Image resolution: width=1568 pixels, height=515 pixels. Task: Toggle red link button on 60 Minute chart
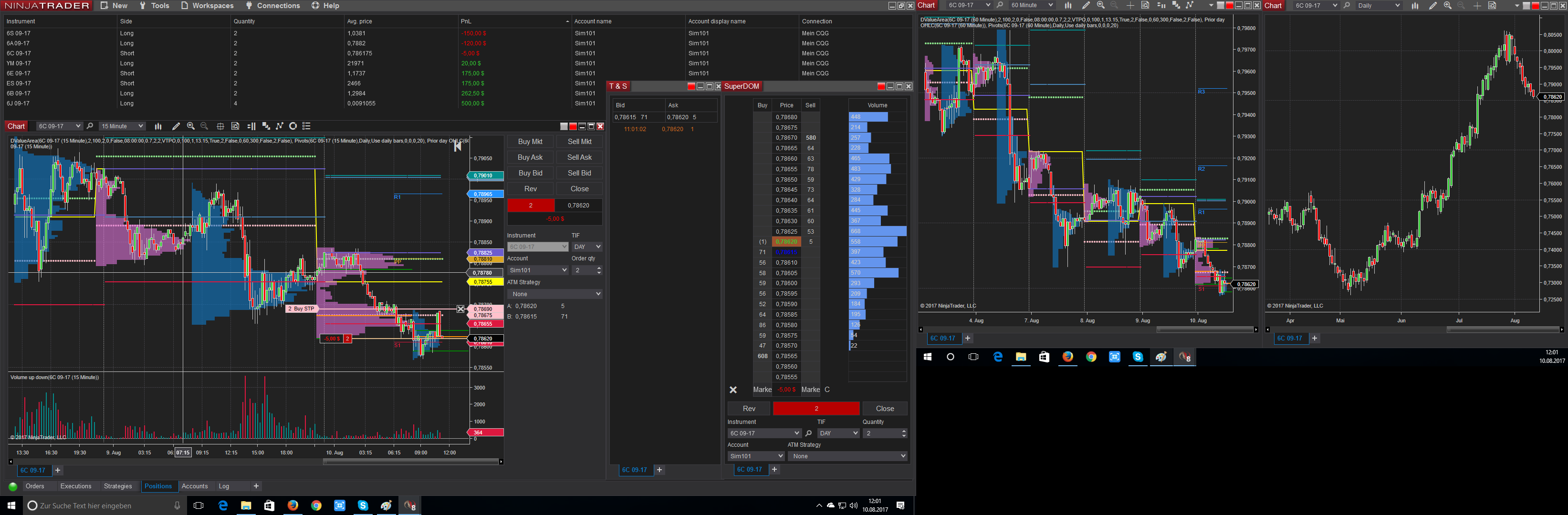[x=1230, y=5]
